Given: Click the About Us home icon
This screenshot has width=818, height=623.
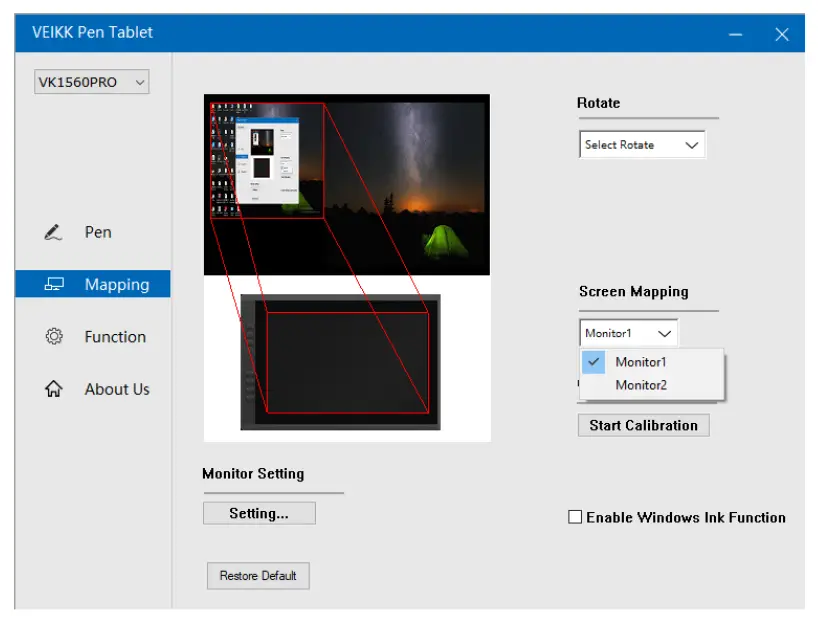Looking at the screenshot, I should [x=54, y=389].
